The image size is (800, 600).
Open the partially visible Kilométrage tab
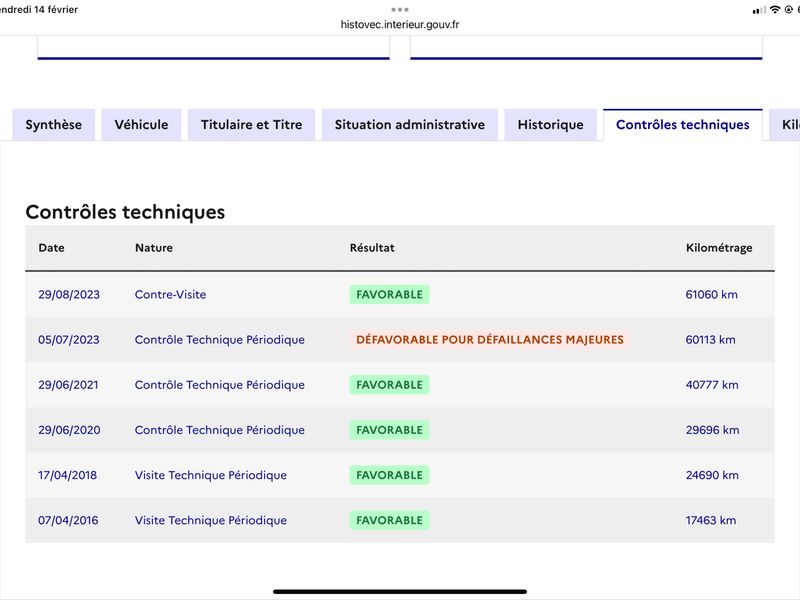(785, 124)
